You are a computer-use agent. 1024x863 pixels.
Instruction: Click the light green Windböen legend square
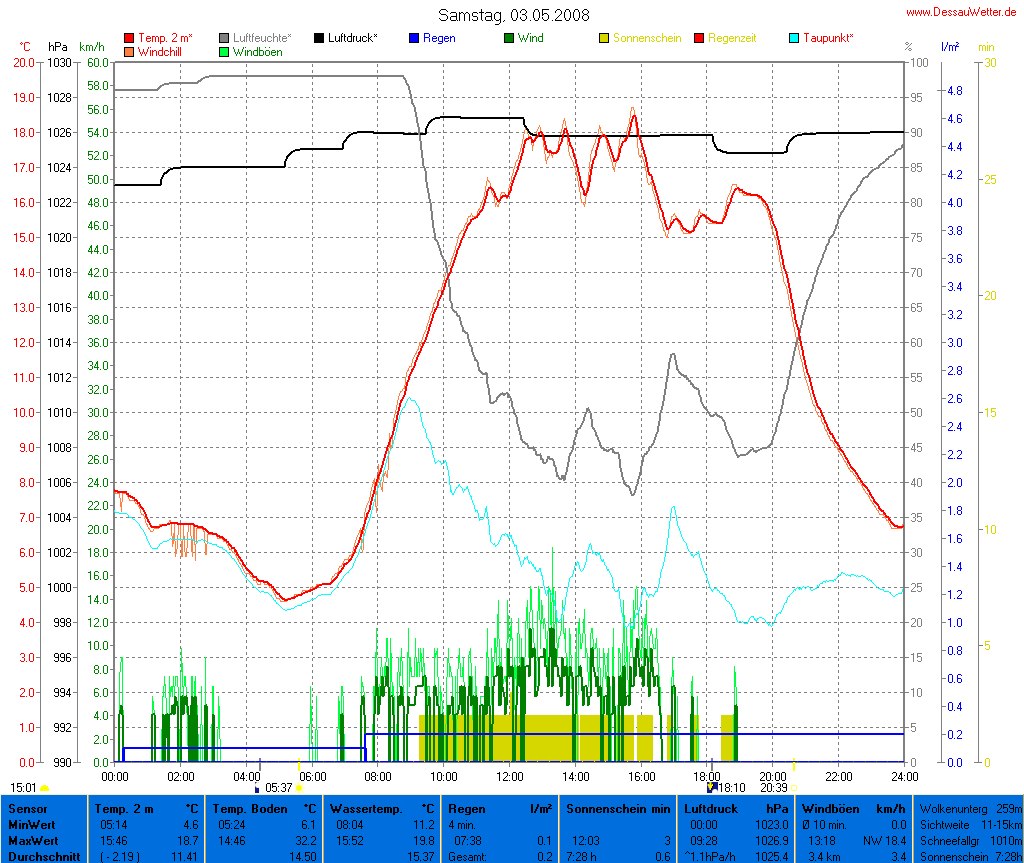[225, 51]
